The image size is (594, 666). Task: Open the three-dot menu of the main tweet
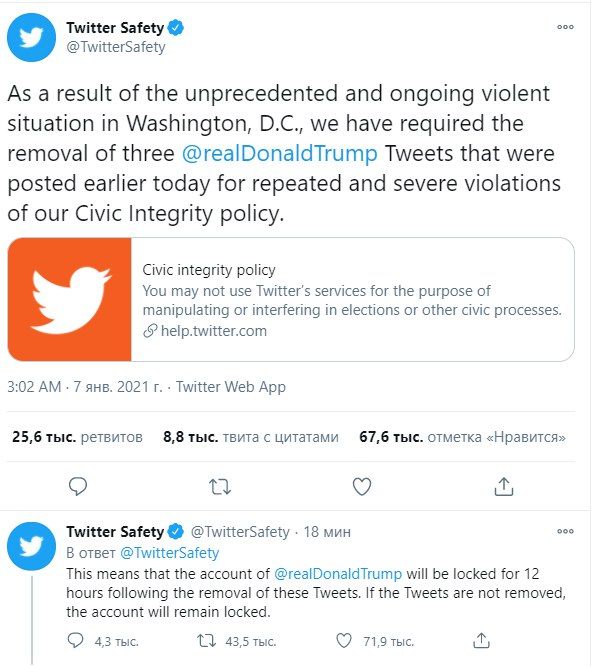(x=565, y=27)
